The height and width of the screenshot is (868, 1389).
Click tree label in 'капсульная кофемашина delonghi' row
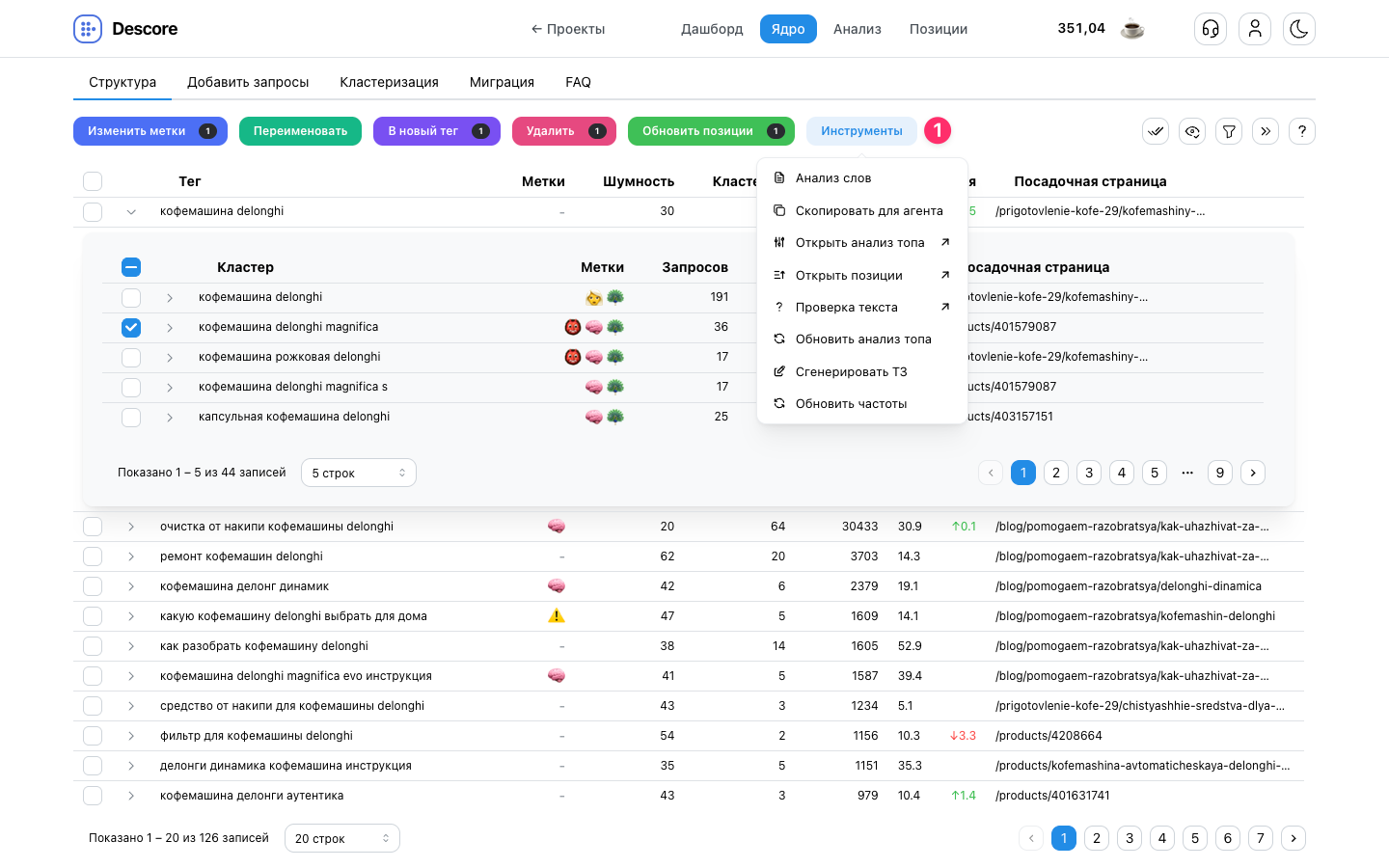[615, 417]
